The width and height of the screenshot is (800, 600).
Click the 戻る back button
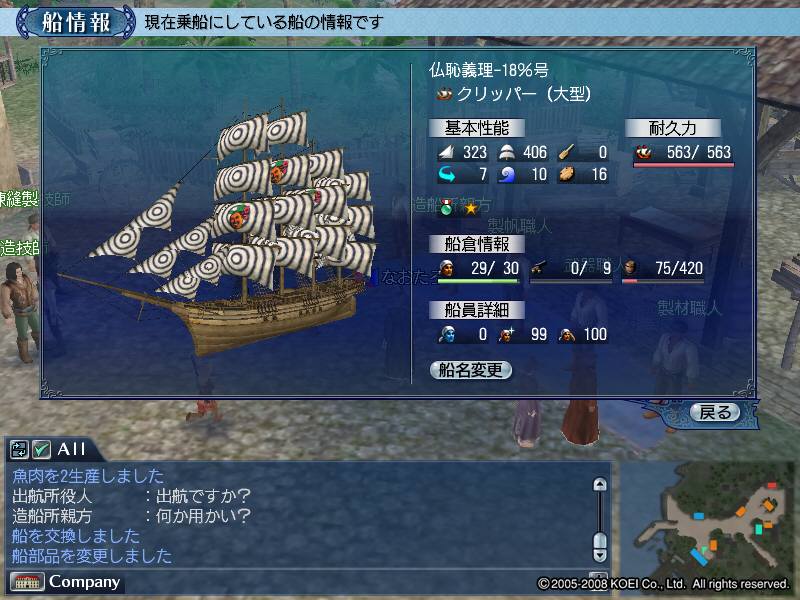(715, 412)
